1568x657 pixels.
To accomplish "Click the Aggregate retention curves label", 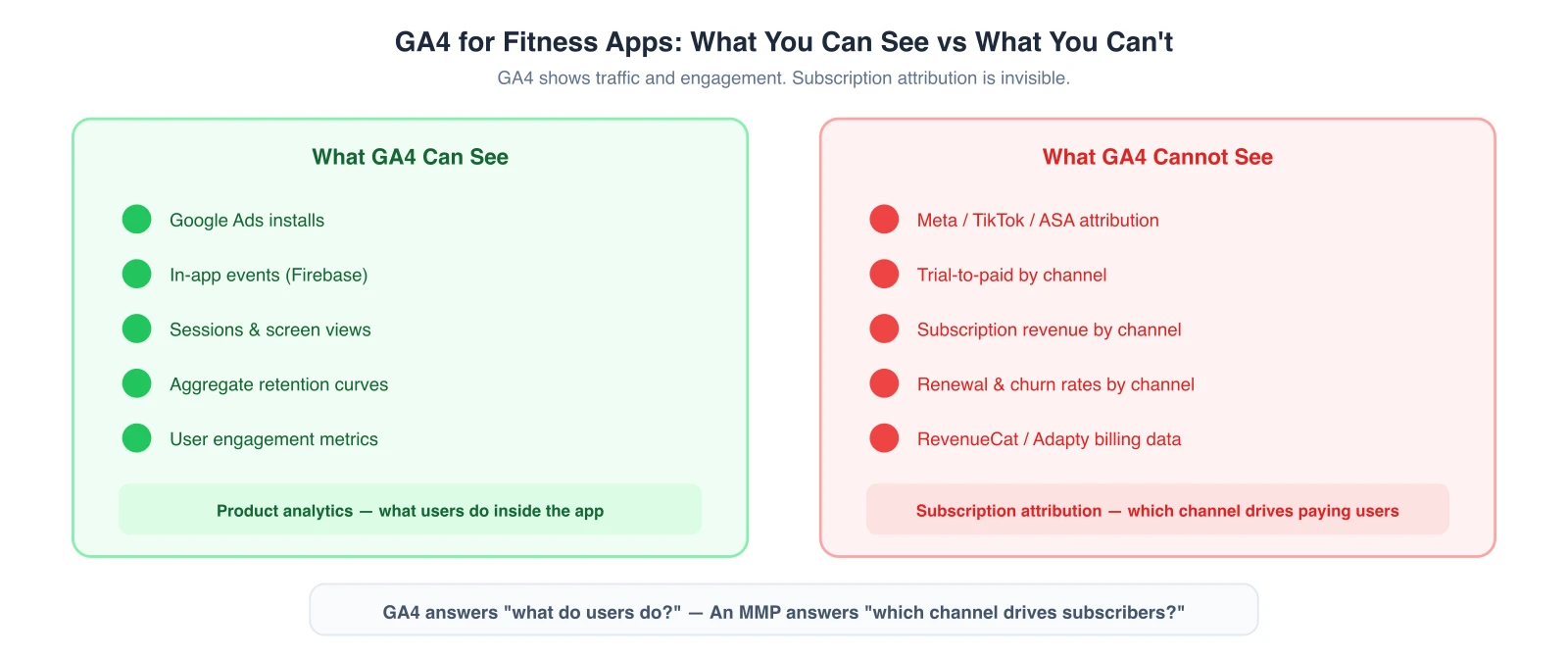I will coord(278,385).
